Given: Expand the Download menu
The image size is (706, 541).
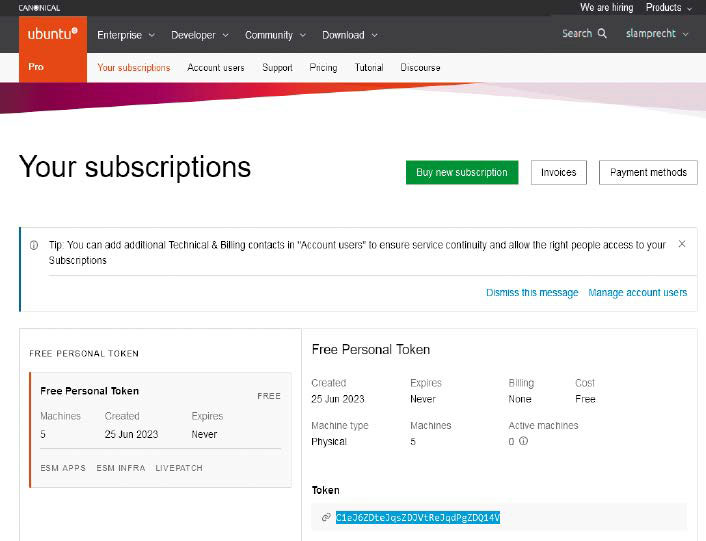Looking at the screenshot, I should pos(349,35).
